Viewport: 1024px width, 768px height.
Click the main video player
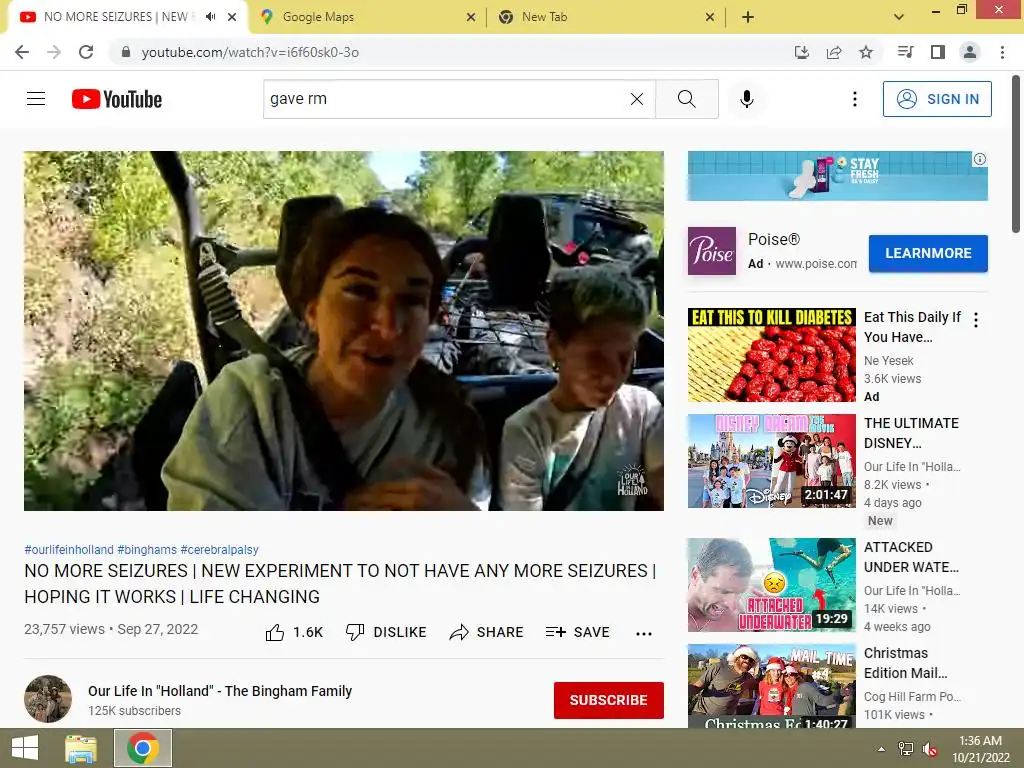point(344,331)
